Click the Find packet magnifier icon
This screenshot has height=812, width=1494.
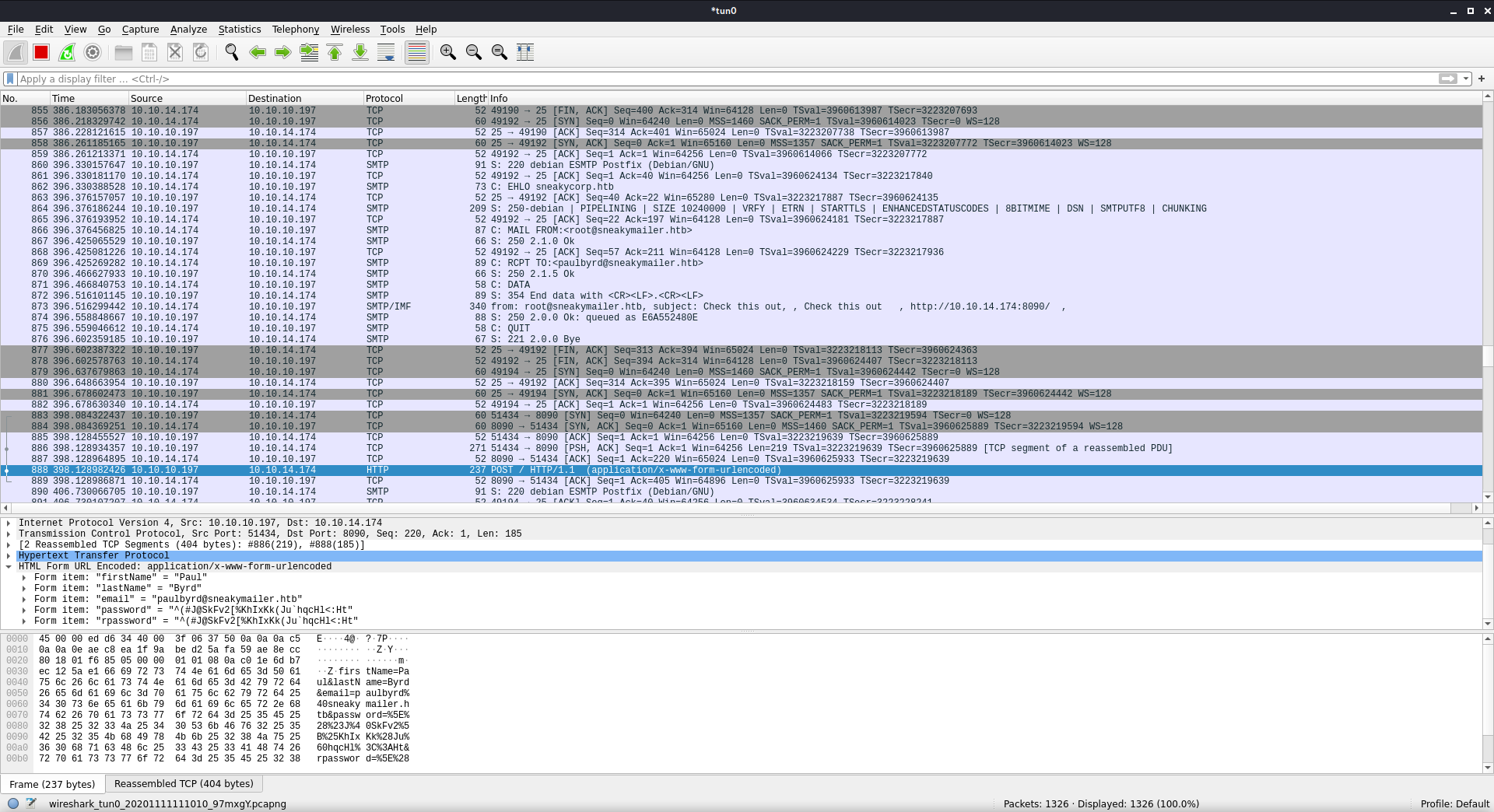[x=231, y=52]
